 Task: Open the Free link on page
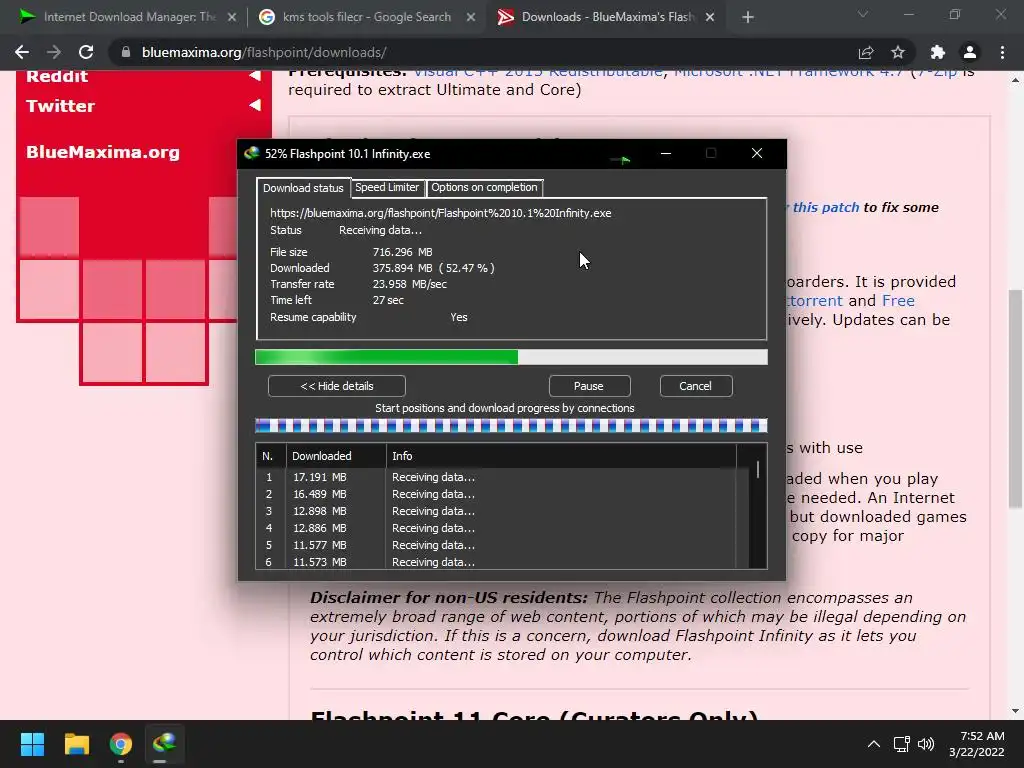click(x=898, y=300)
